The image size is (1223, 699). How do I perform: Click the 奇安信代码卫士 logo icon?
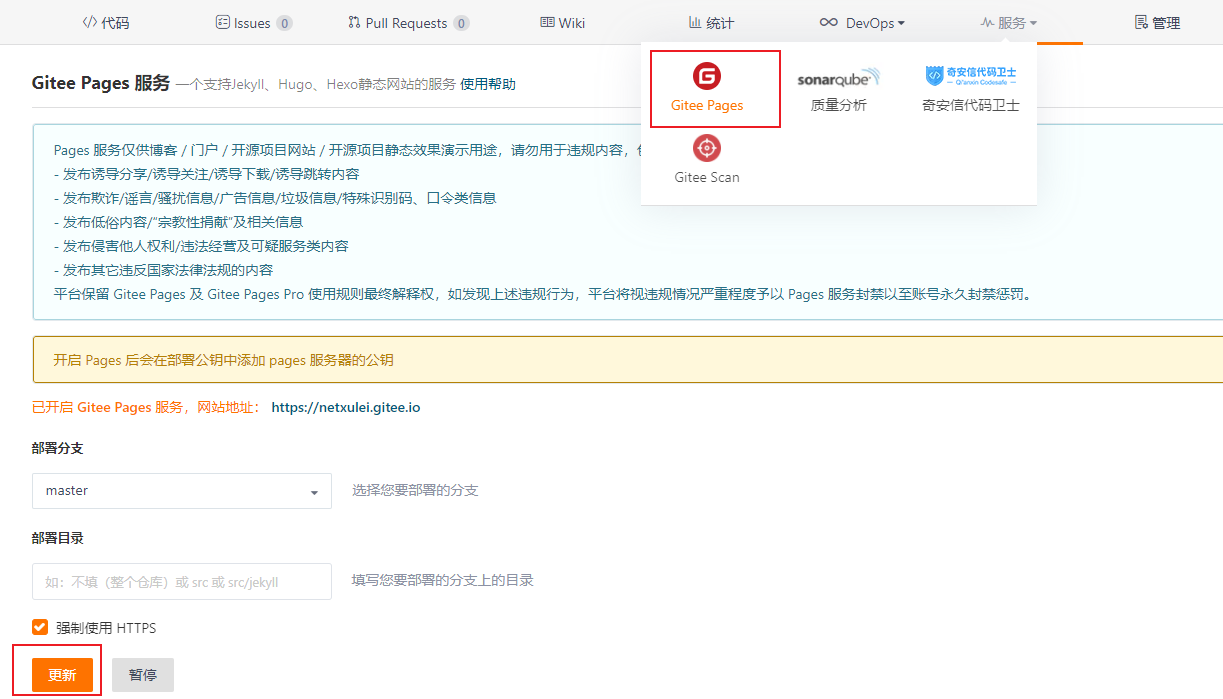(970, 76)
